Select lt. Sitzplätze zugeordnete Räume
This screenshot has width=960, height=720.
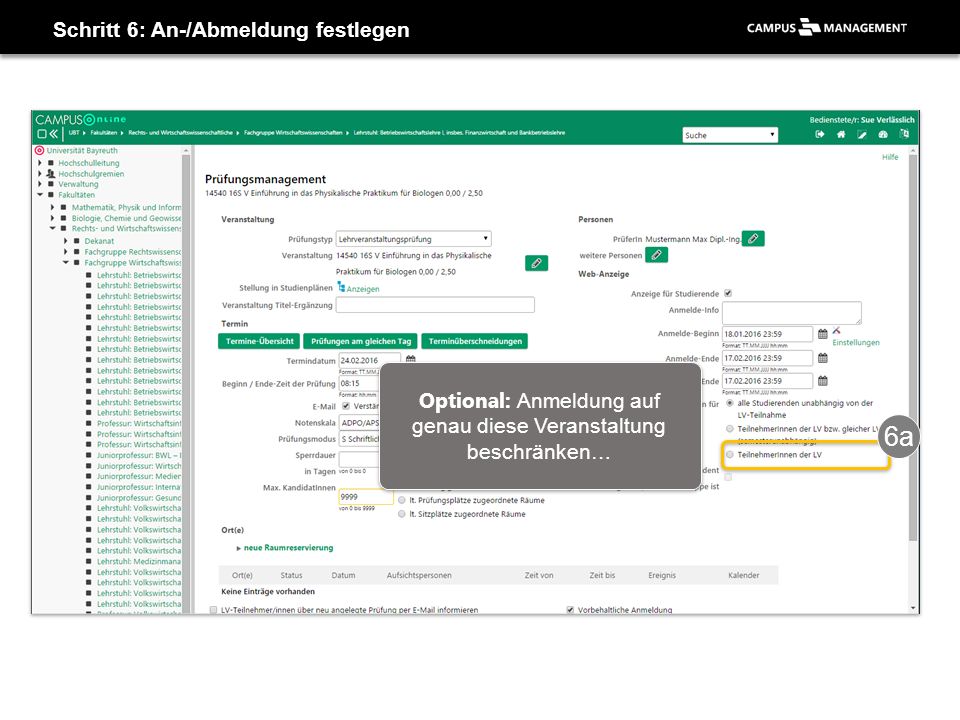[402, 514]
